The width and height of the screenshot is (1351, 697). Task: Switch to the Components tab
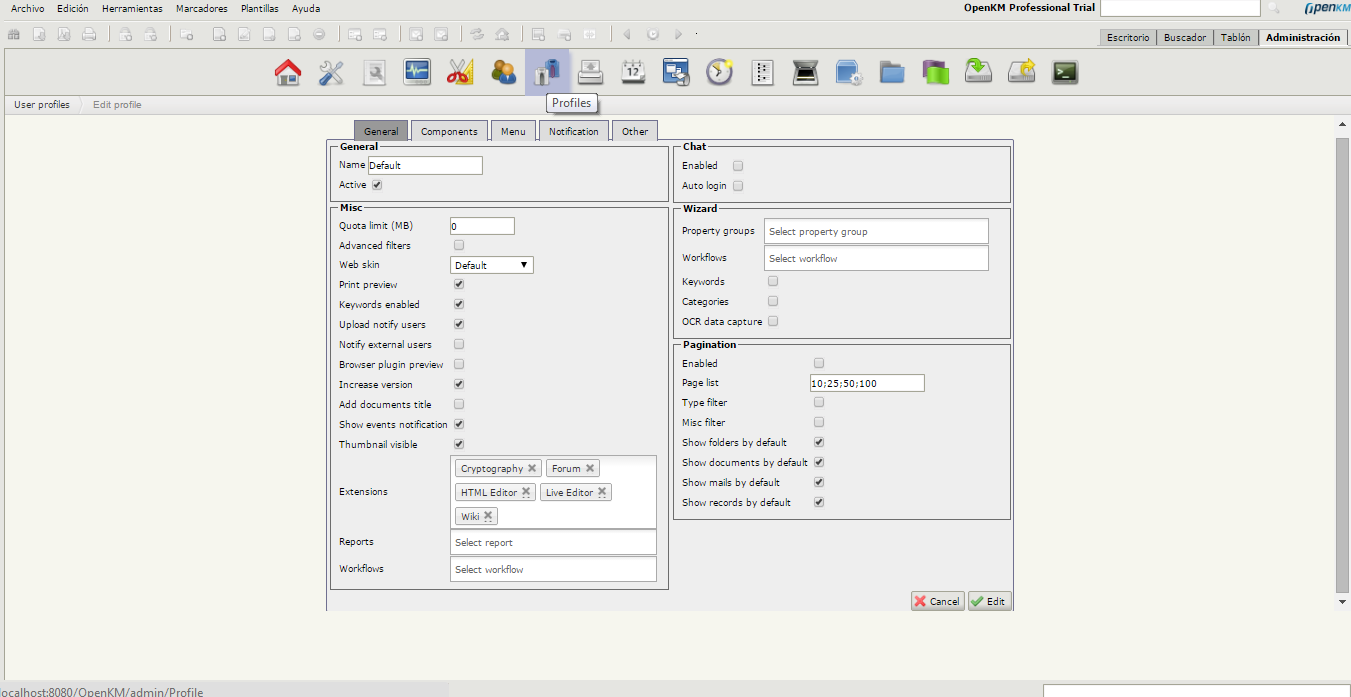pos(449,131)
